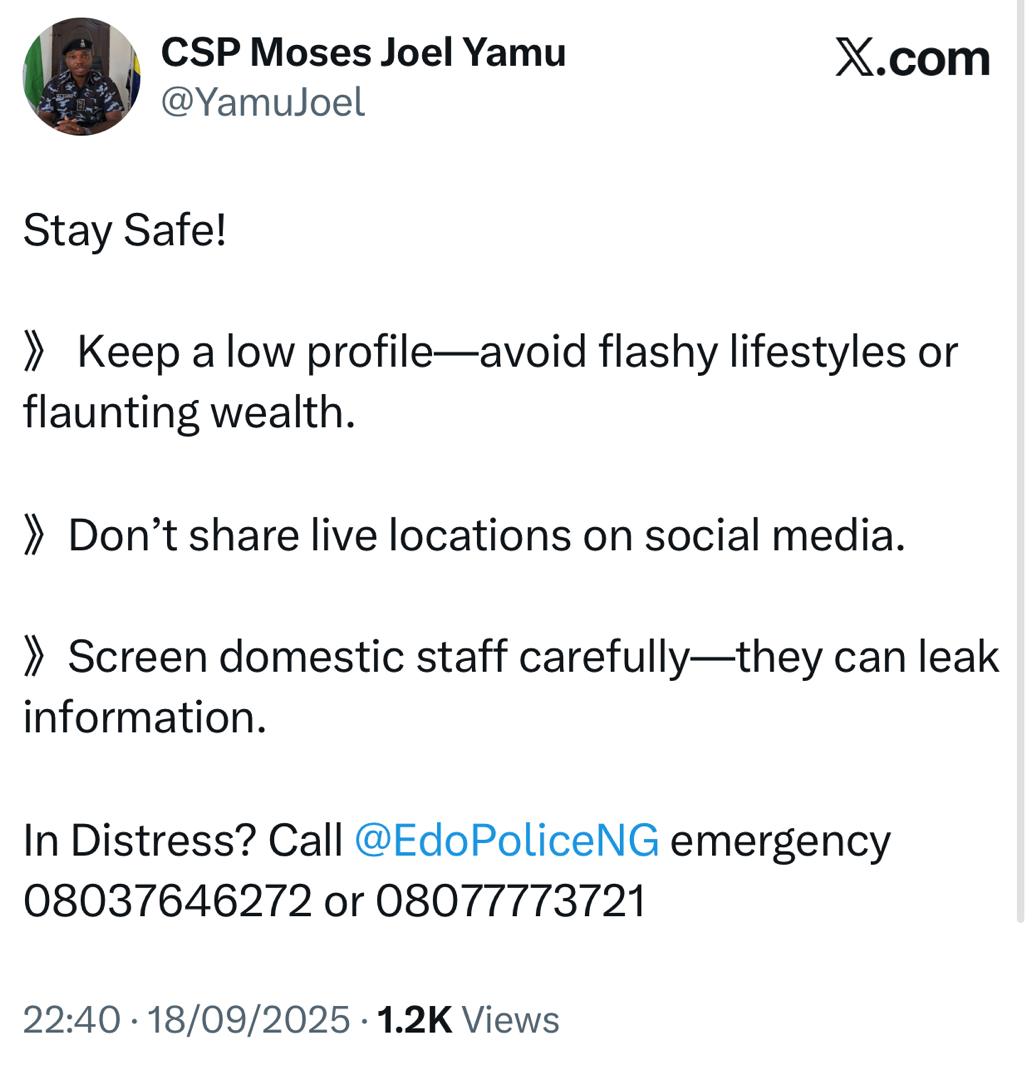Click the CSP Moses Joel Yamu profile photo
Screen dimensions: 1032x1080
click(x=82, y=76)
